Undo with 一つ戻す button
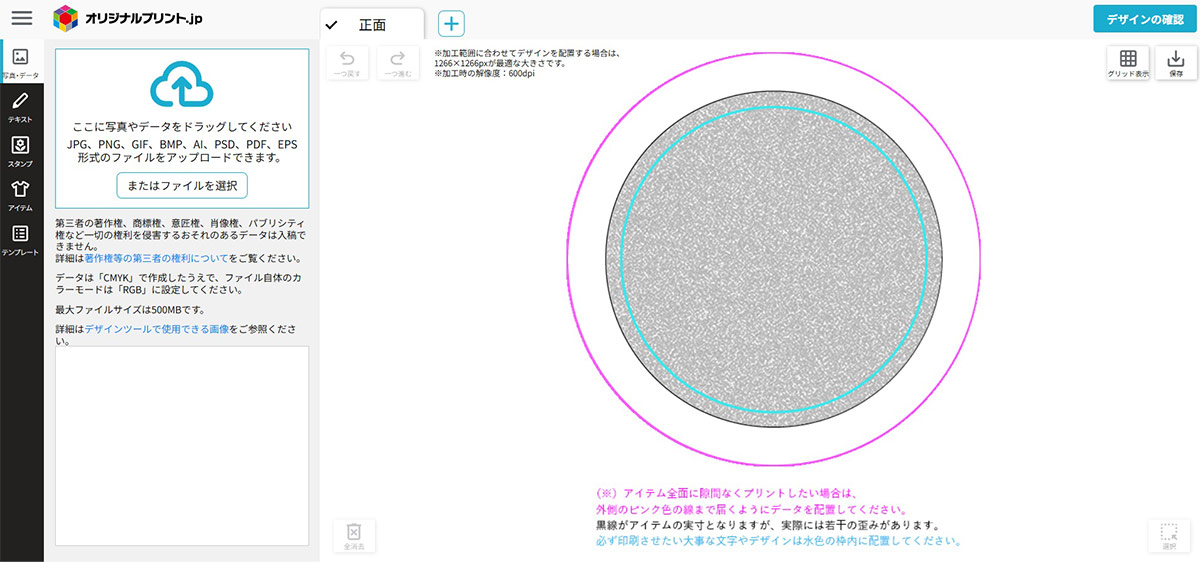This screenshot has width=1200, height=562. click(348, 63)
